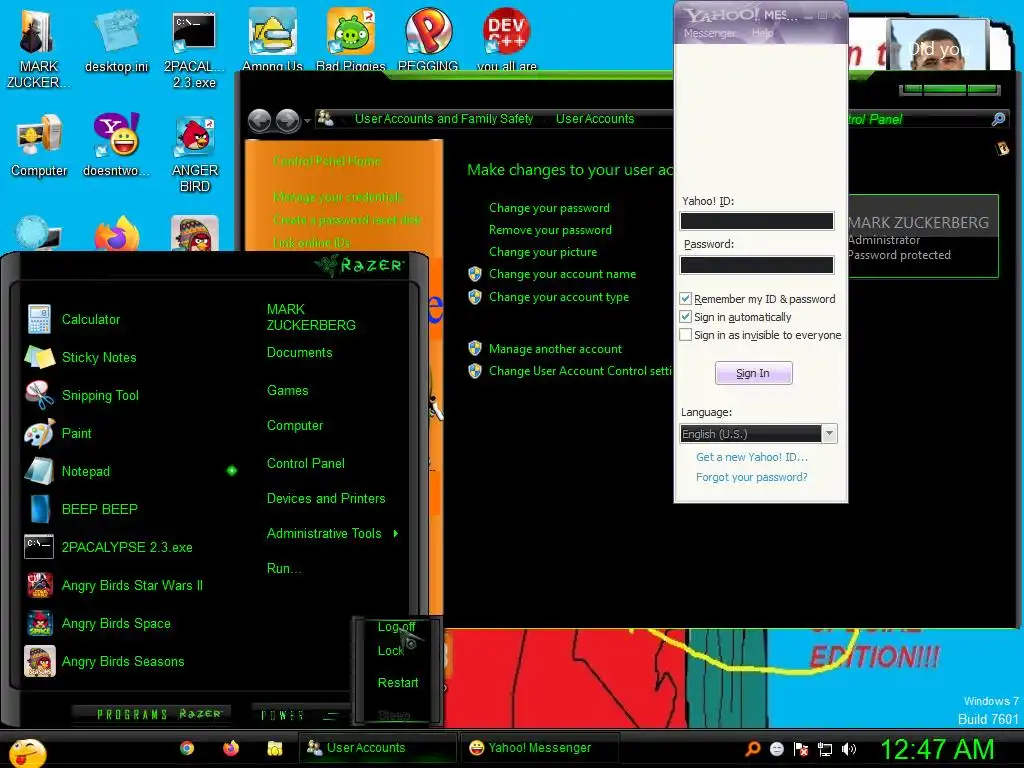This screenshot has width=1024, height=768.
Task: Click Change your account type link
Action: pyautogui.click(x=558, y=297)
